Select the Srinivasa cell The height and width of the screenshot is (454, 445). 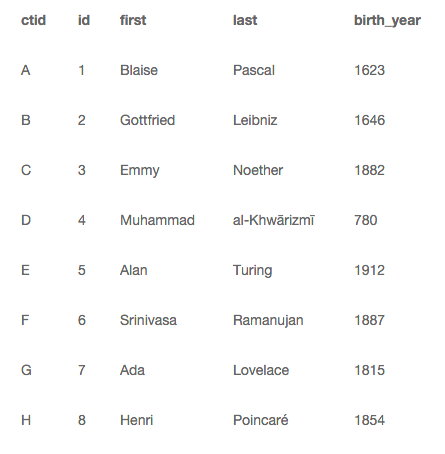148,320
